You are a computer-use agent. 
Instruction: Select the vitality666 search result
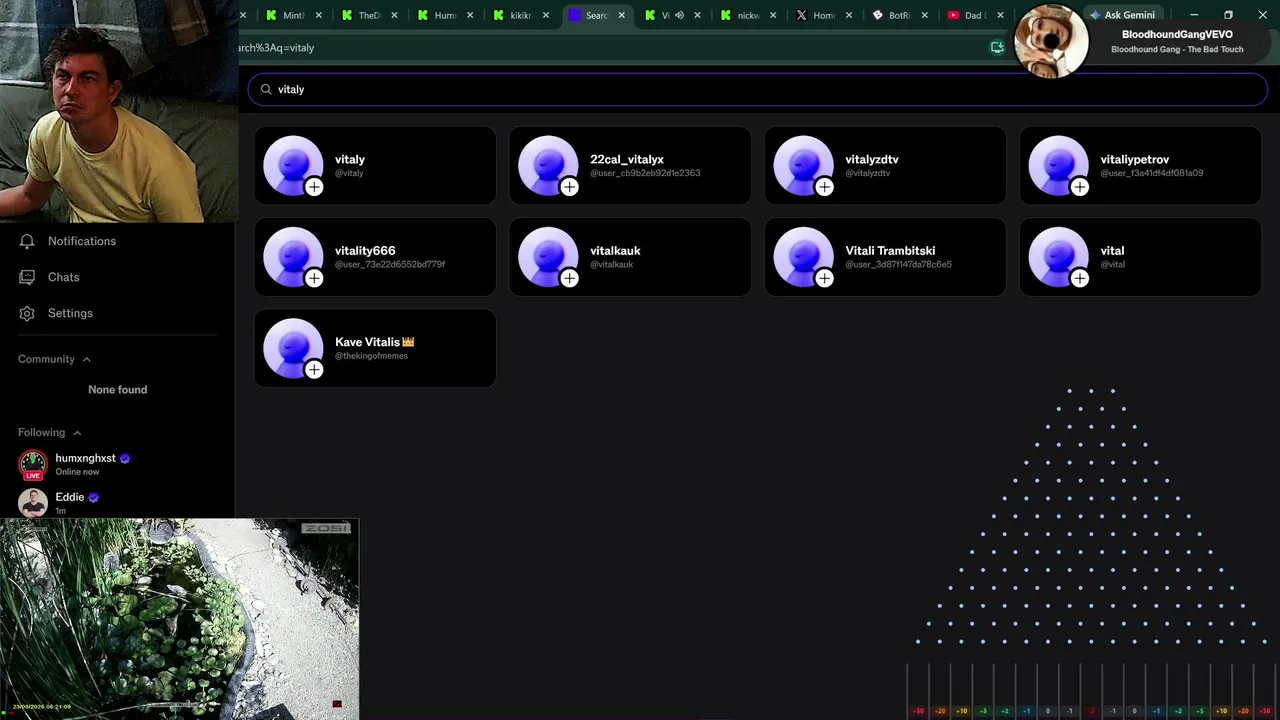[375, 257]
